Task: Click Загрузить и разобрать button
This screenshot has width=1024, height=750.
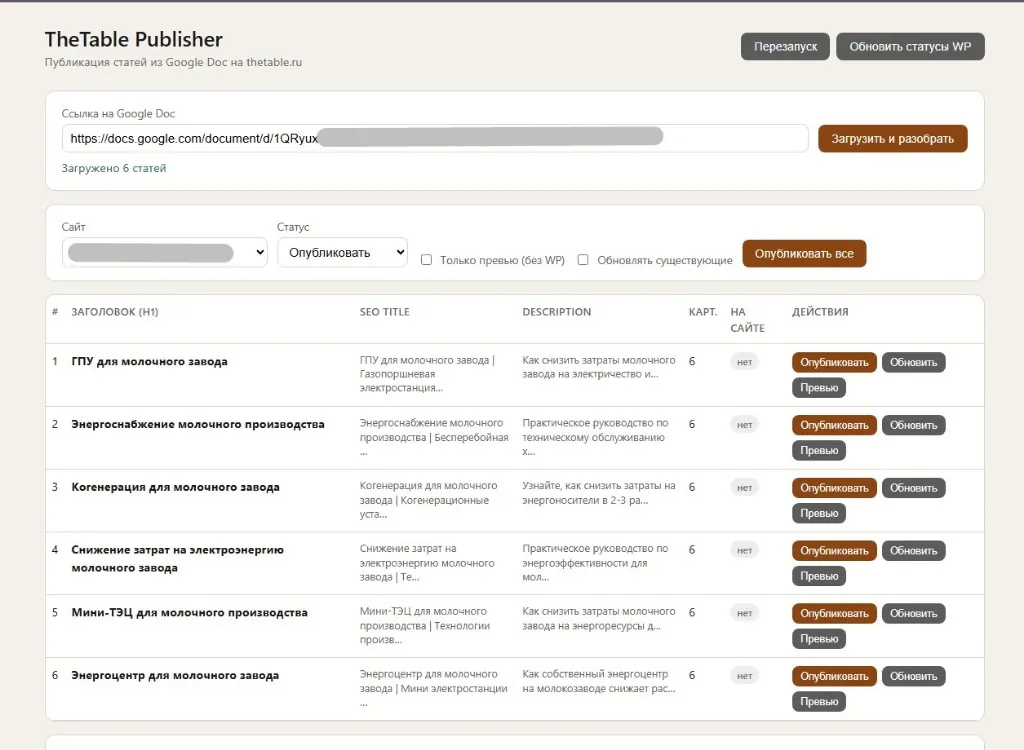Action: 892,139
